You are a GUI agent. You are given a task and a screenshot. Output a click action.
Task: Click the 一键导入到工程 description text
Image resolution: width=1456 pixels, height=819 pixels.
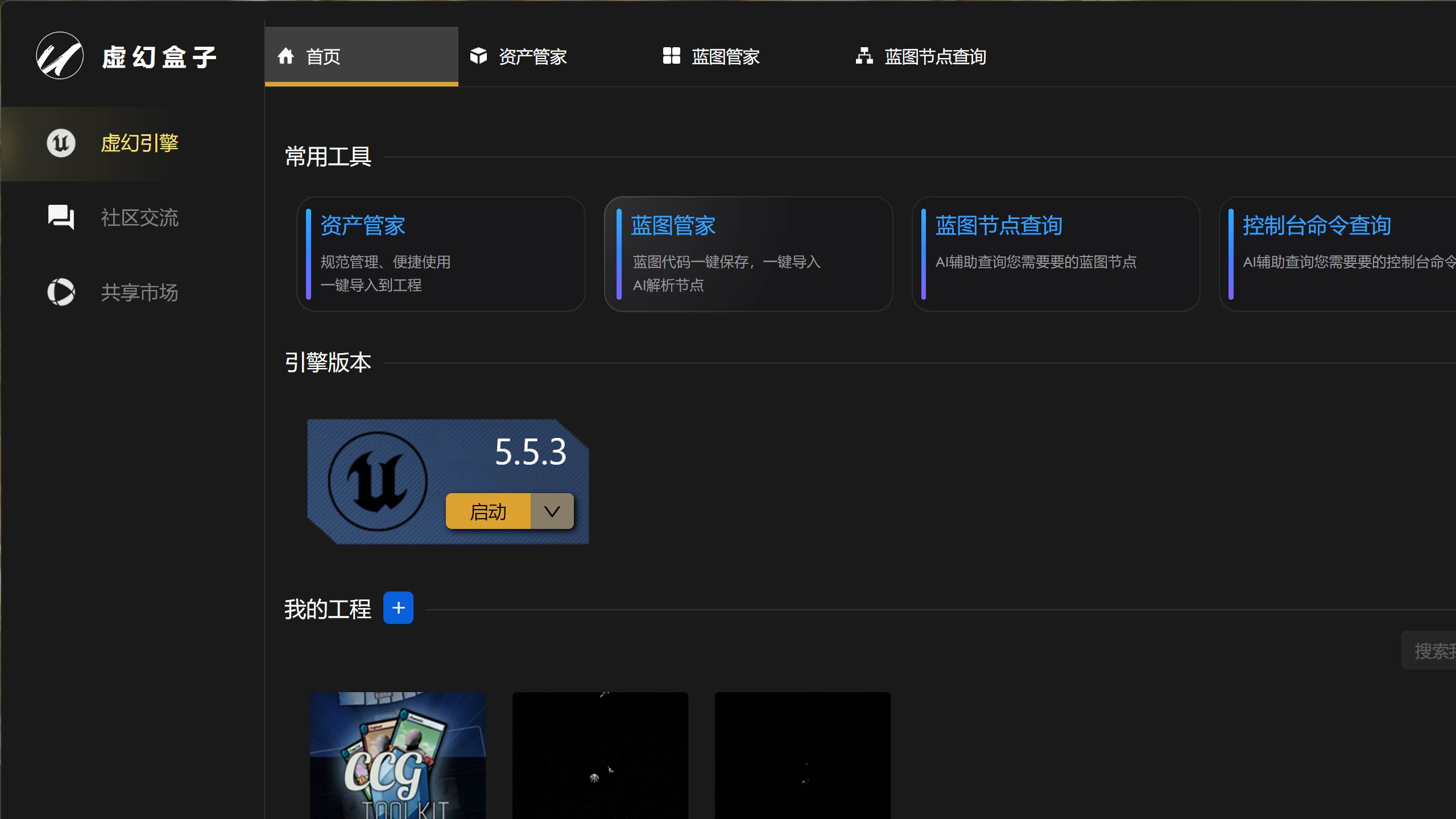tap(371, 286)
